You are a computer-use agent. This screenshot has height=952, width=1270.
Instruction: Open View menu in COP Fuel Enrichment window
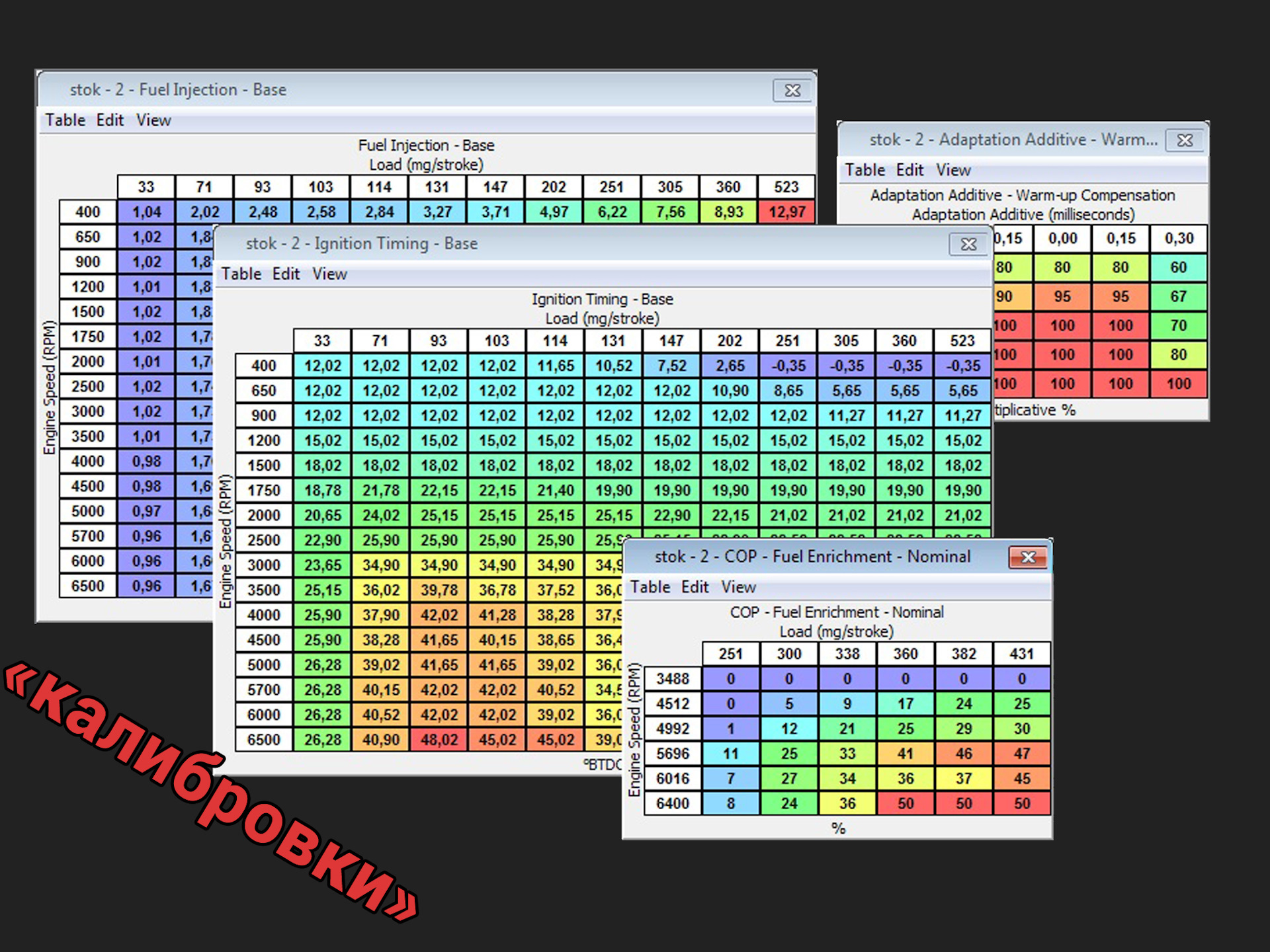[x=739, y=587]
